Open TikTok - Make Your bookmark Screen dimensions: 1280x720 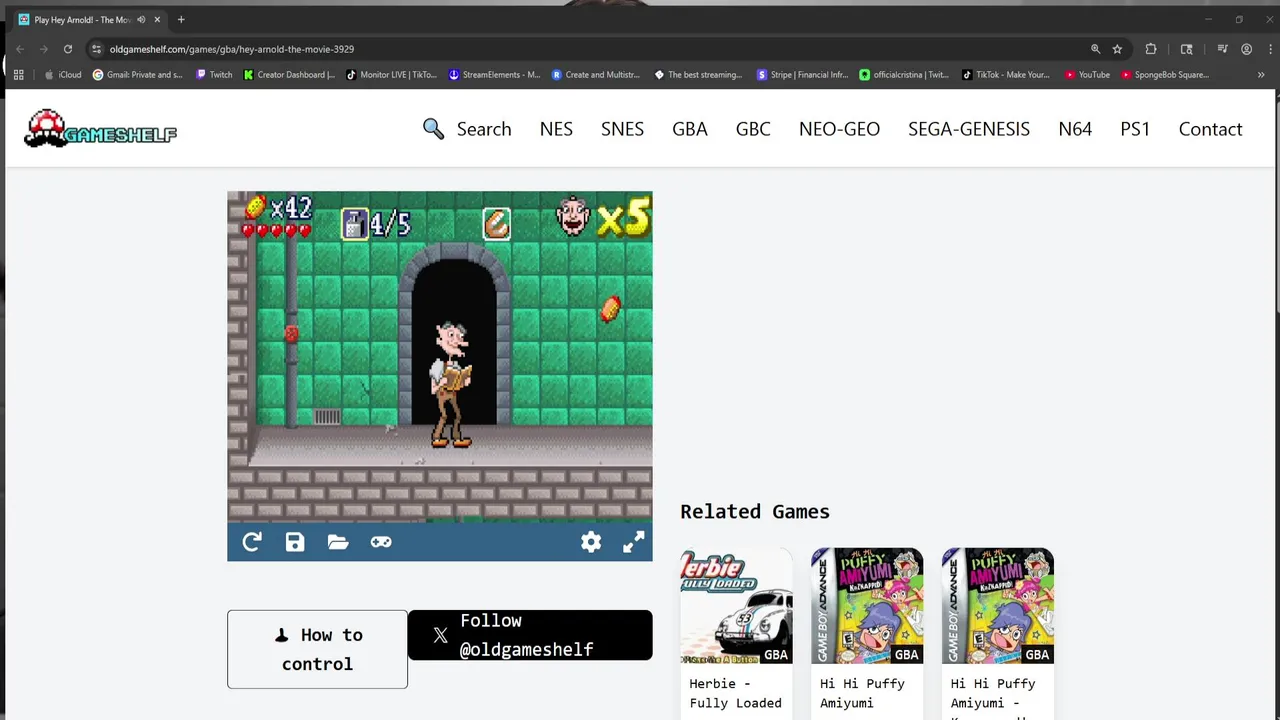[1006, 74]
